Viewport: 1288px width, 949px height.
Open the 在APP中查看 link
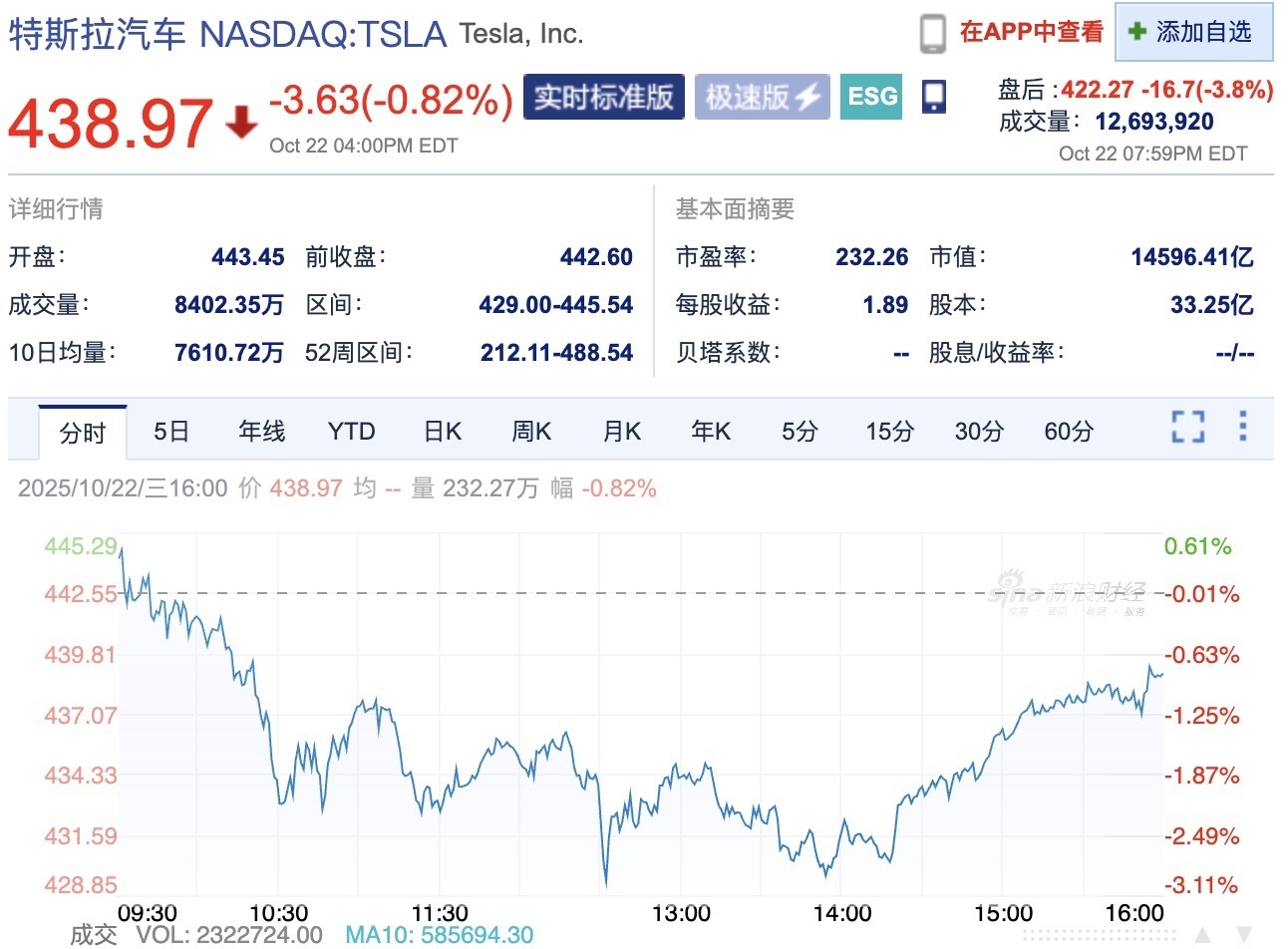point(1031,32)
